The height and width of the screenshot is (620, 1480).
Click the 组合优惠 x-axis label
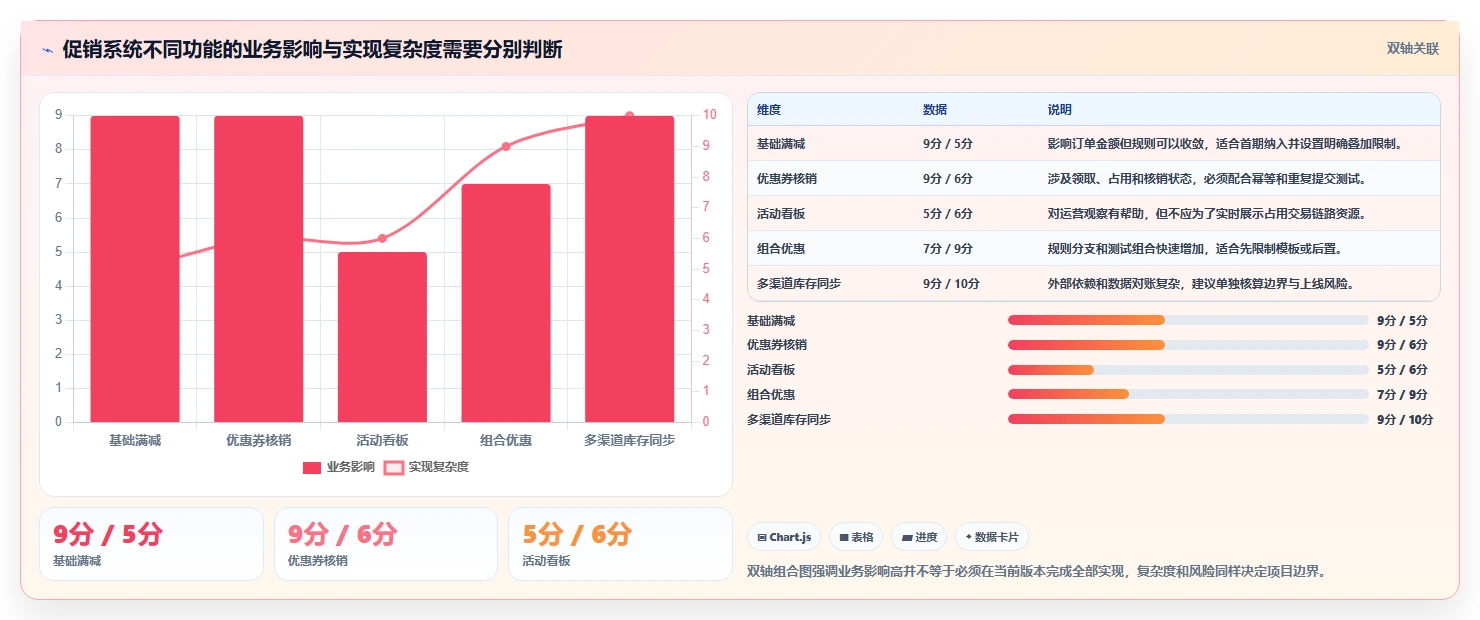(506, 440)
